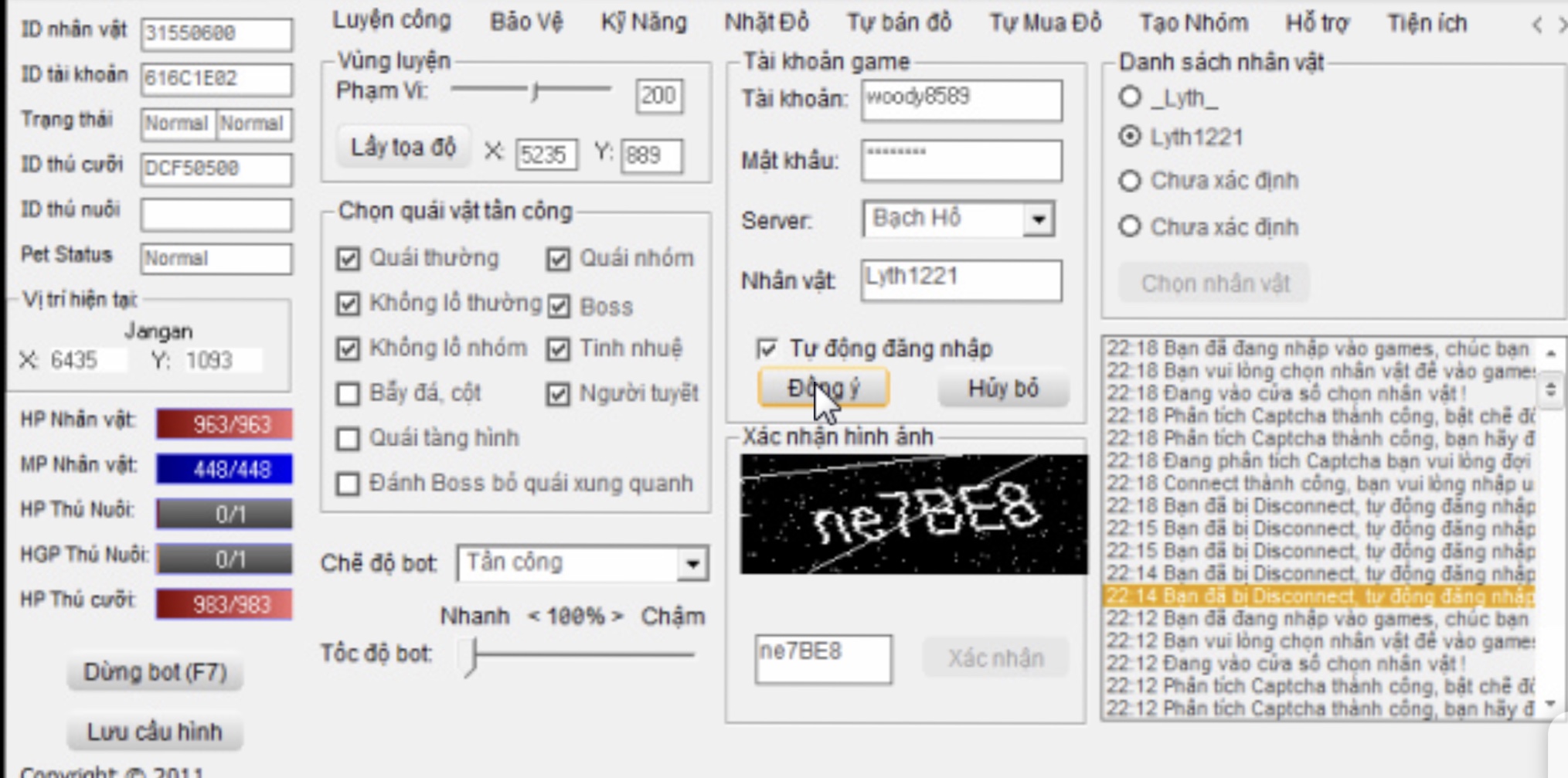Focus the Nhân vật input field

click(x=961, y=280)
